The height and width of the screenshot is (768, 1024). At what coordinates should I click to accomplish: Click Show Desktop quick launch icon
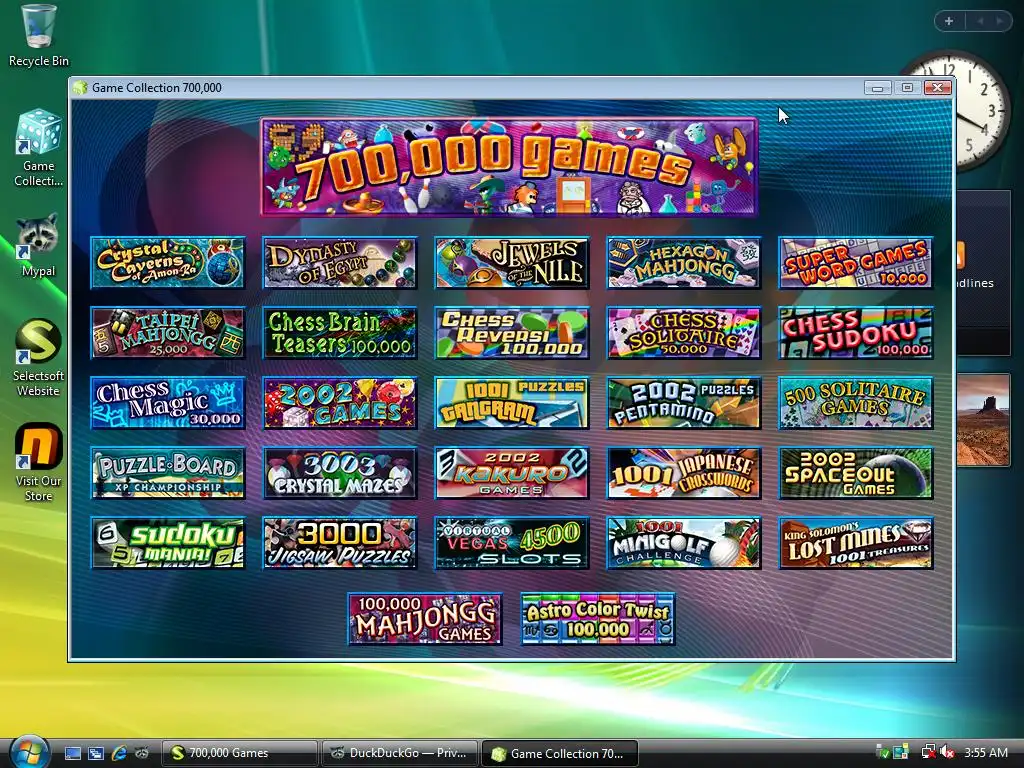click(x=72, y=753)
